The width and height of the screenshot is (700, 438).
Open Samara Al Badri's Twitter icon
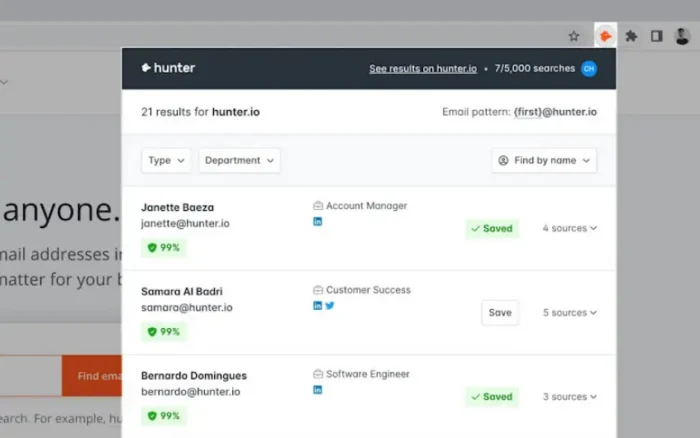330,305
